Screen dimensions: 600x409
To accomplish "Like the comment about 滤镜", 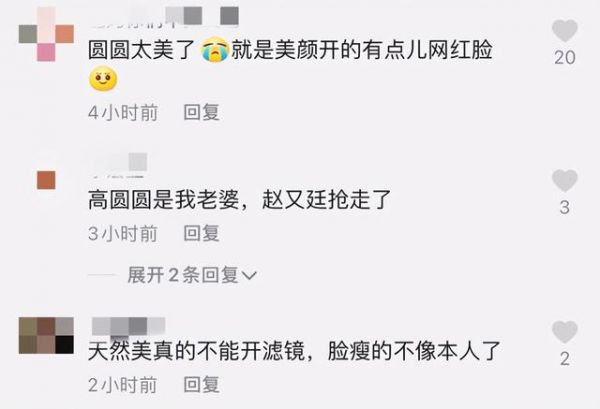I will point(564,332).
